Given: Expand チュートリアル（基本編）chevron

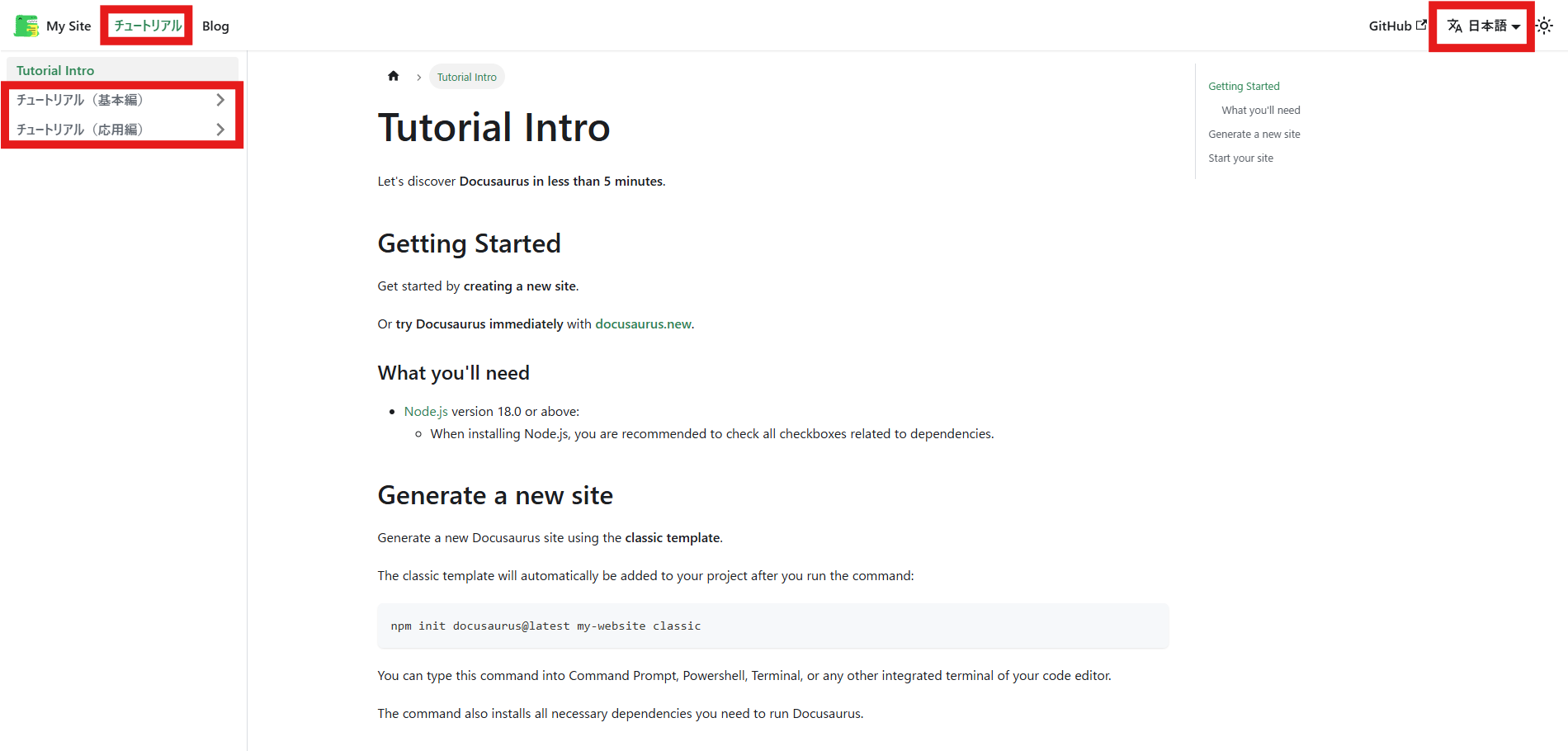Looking at the screenshot, I should coord(220,100).
